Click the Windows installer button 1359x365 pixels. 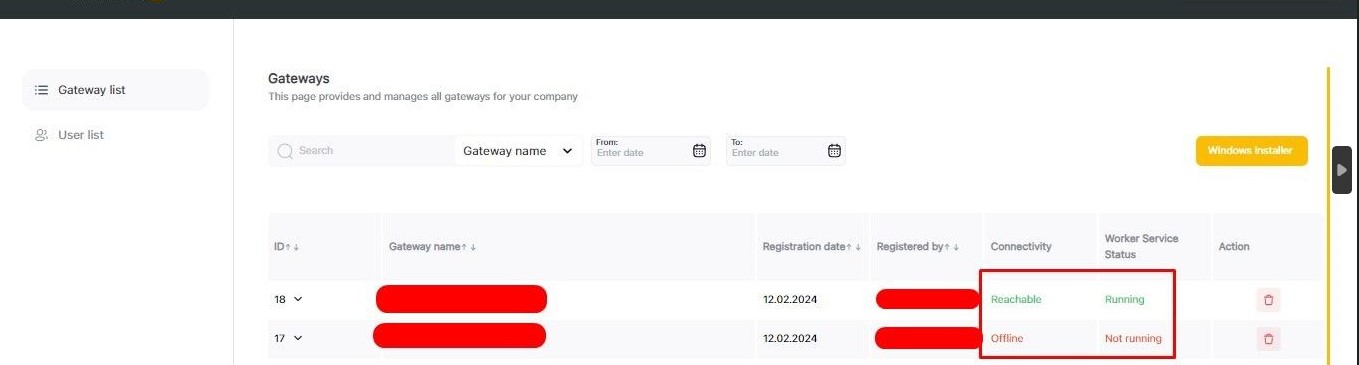click(x=1251, y=151)
